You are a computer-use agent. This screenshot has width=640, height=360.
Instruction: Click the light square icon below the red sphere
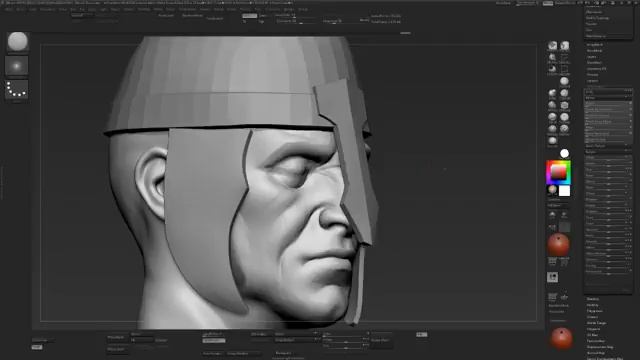coord(552,278)
